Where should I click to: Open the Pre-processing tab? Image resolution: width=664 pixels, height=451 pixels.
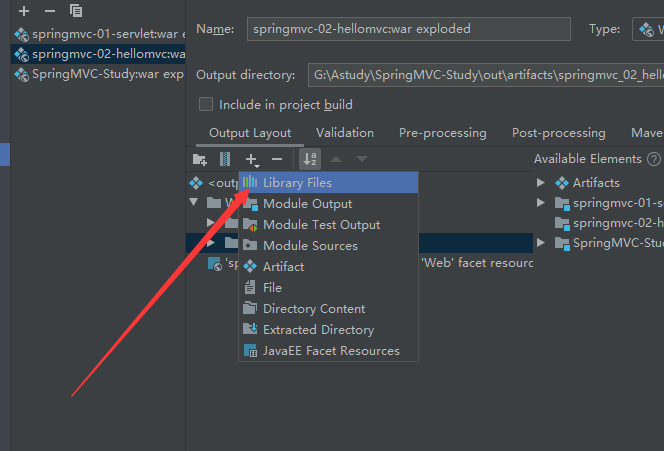[x=443, y=133]
